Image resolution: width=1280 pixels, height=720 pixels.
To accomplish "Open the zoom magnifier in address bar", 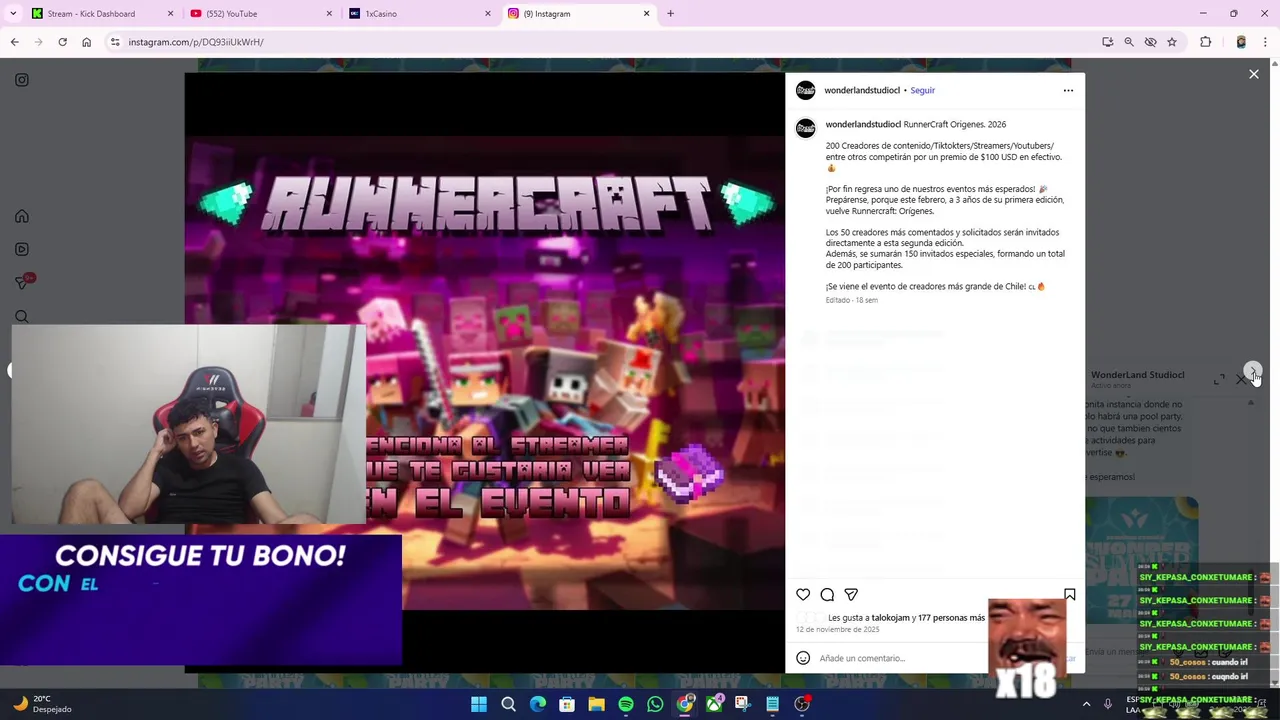I will point(1129,42).
